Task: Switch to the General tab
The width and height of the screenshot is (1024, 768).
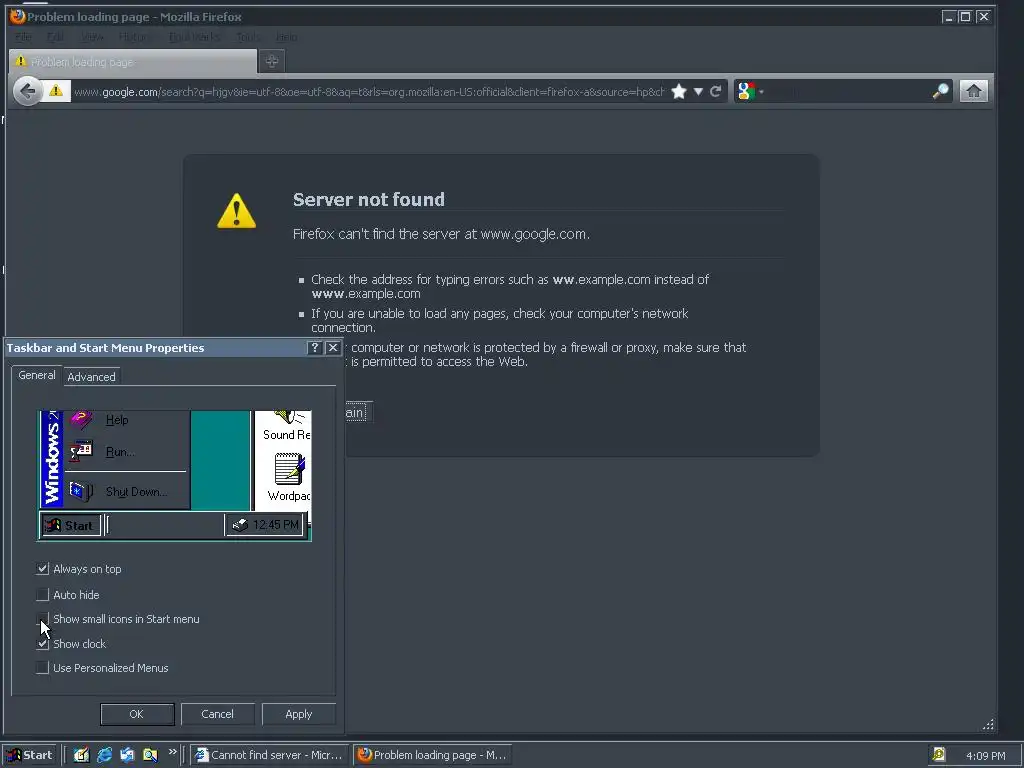Action: coord(37,375)
